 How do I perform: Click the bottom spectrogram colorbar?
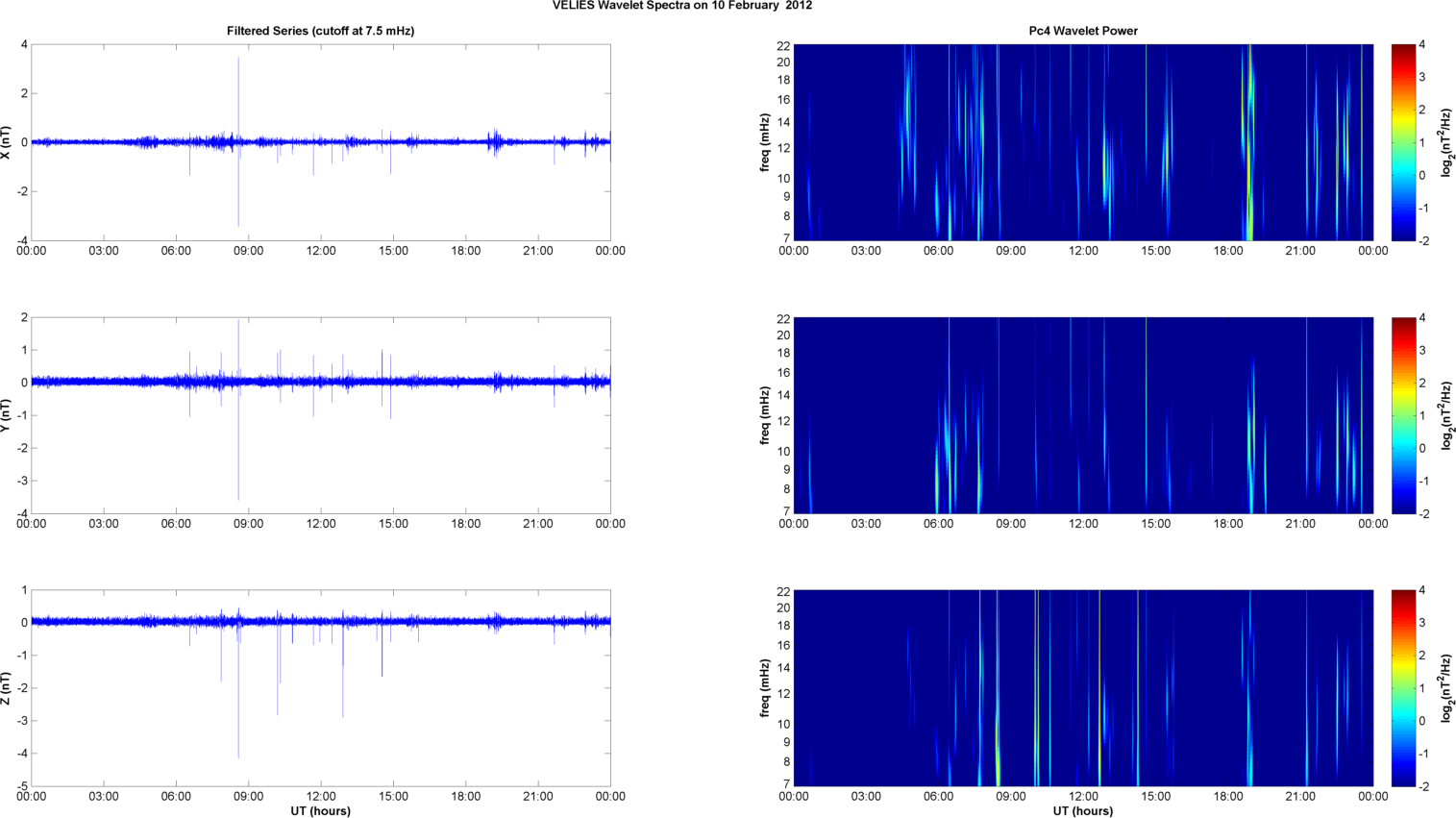click(1402, 688)
